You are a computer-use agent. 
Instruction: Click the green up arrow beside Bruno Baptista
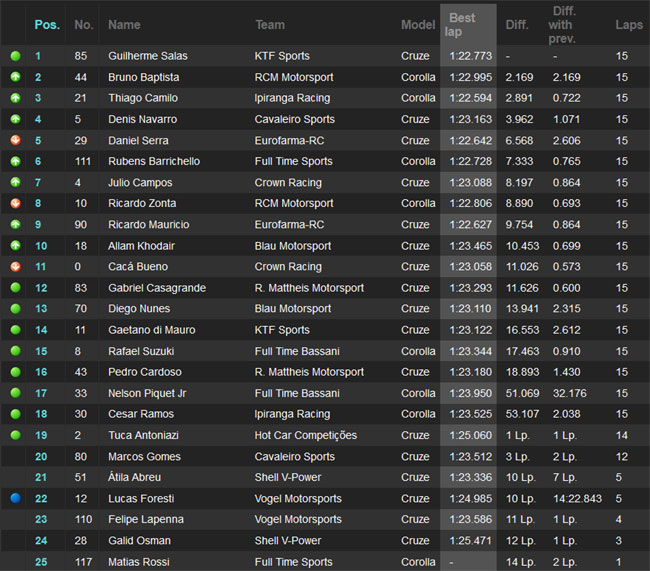[15, 77]
